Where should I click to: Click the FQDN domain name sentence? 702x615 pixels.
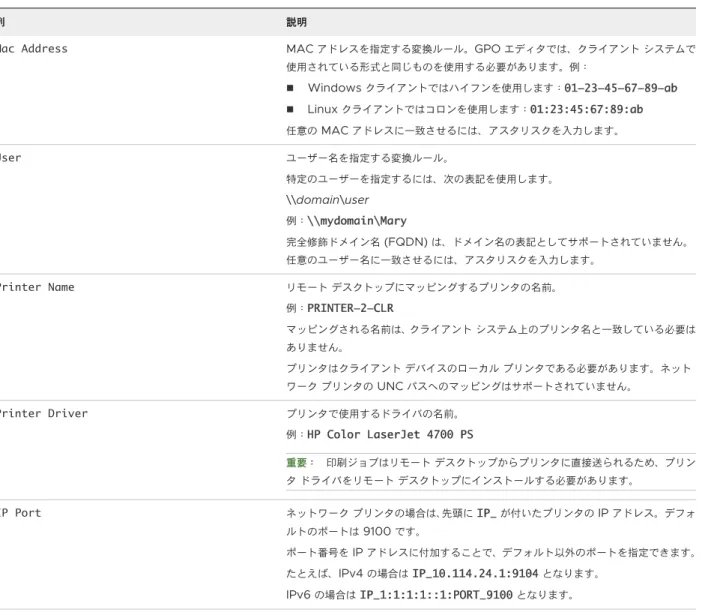488,242
